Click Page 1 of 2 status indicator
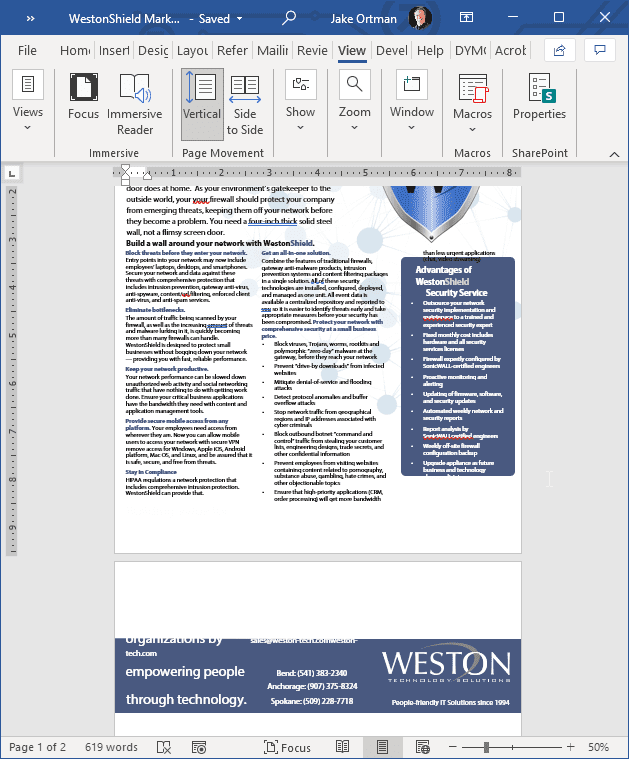This screenshot has height=759, width=629. point(37,747)
